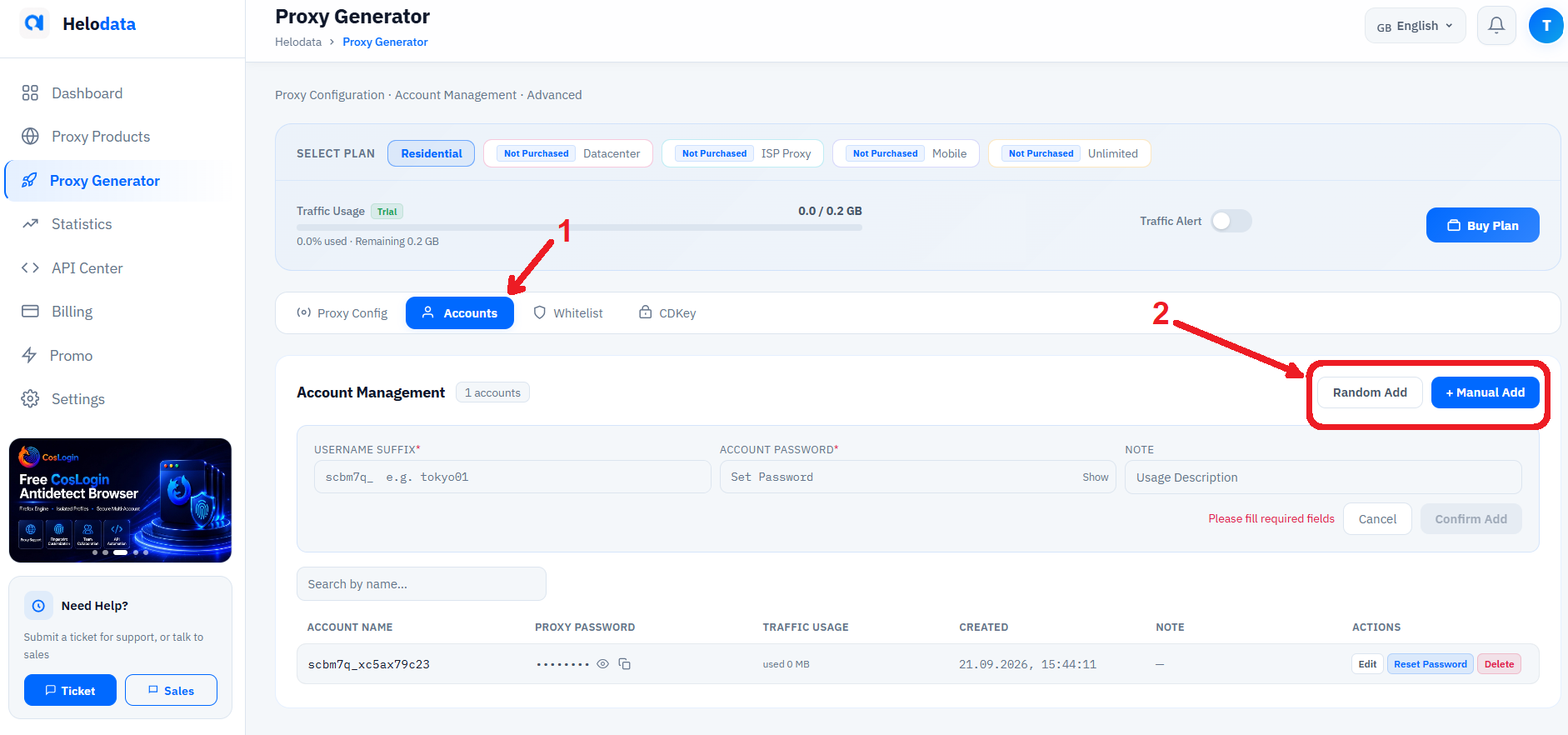Screen dimensions: 1568x735
Task: Click the Traffic Usage progress bar
Action: tap(579, 227)
